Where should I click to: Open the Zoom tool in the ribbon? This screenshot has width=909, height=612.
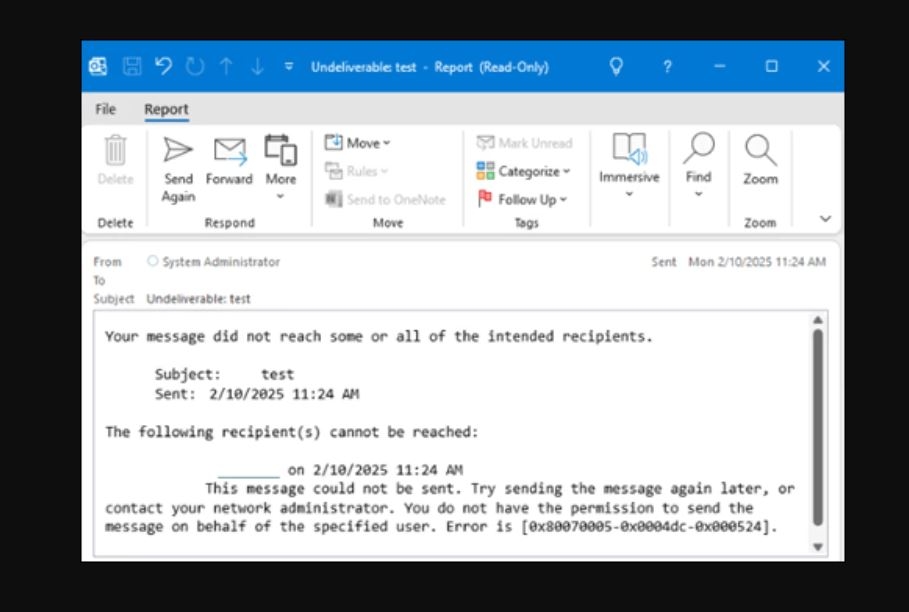759,160
